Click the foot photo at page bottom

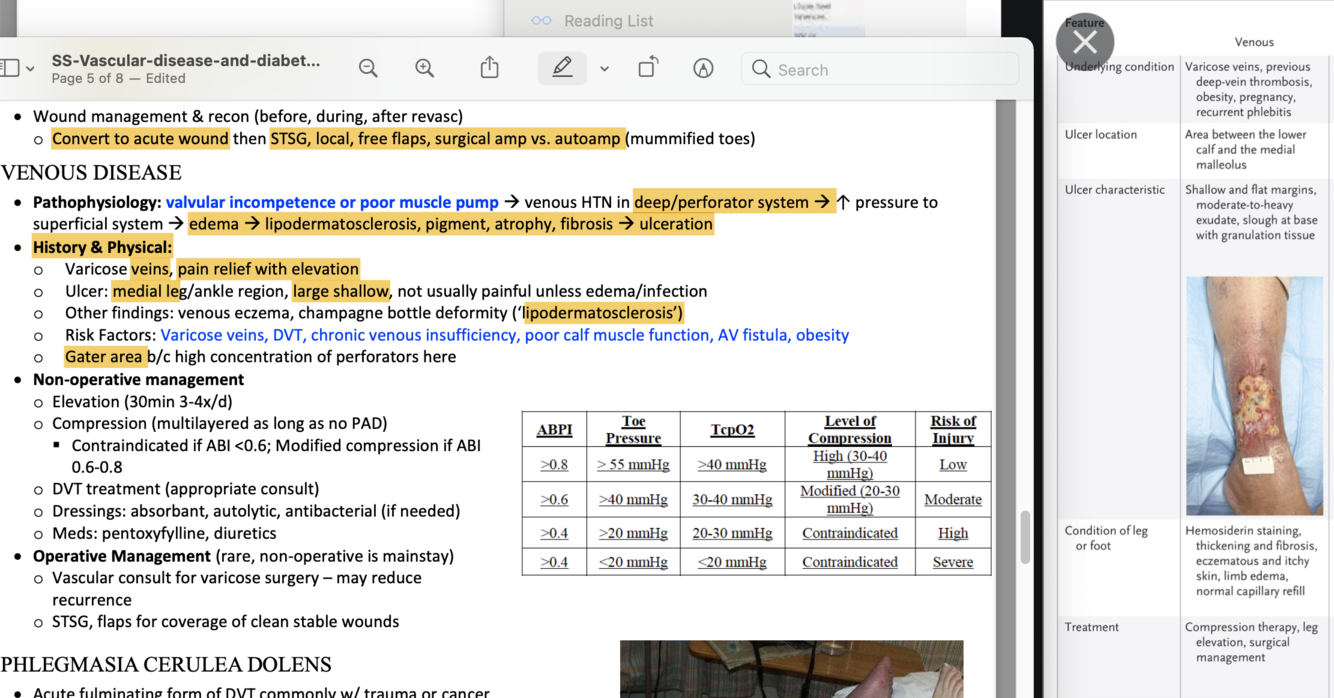pyautogui.click(x=792, y=669)
